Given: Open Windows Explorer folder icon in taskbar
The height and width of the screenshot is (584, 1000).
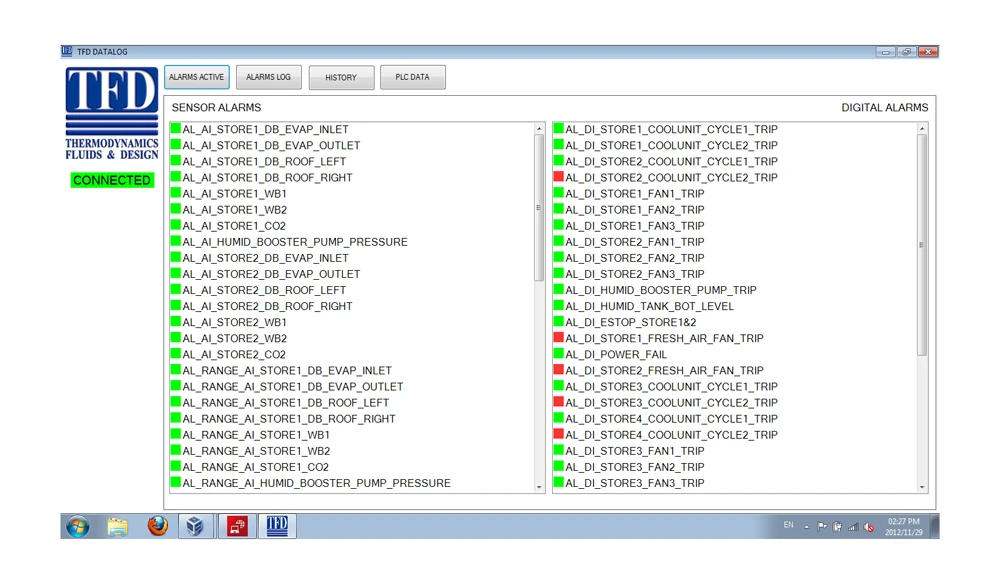Looking at the screenshot, I should pos(118,526).
